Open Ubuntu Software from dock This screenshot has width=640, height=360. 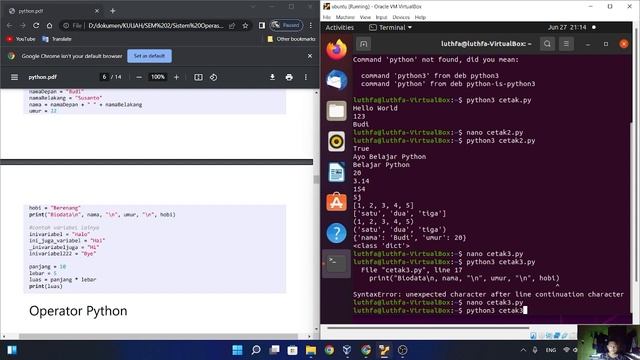[336, 202]
